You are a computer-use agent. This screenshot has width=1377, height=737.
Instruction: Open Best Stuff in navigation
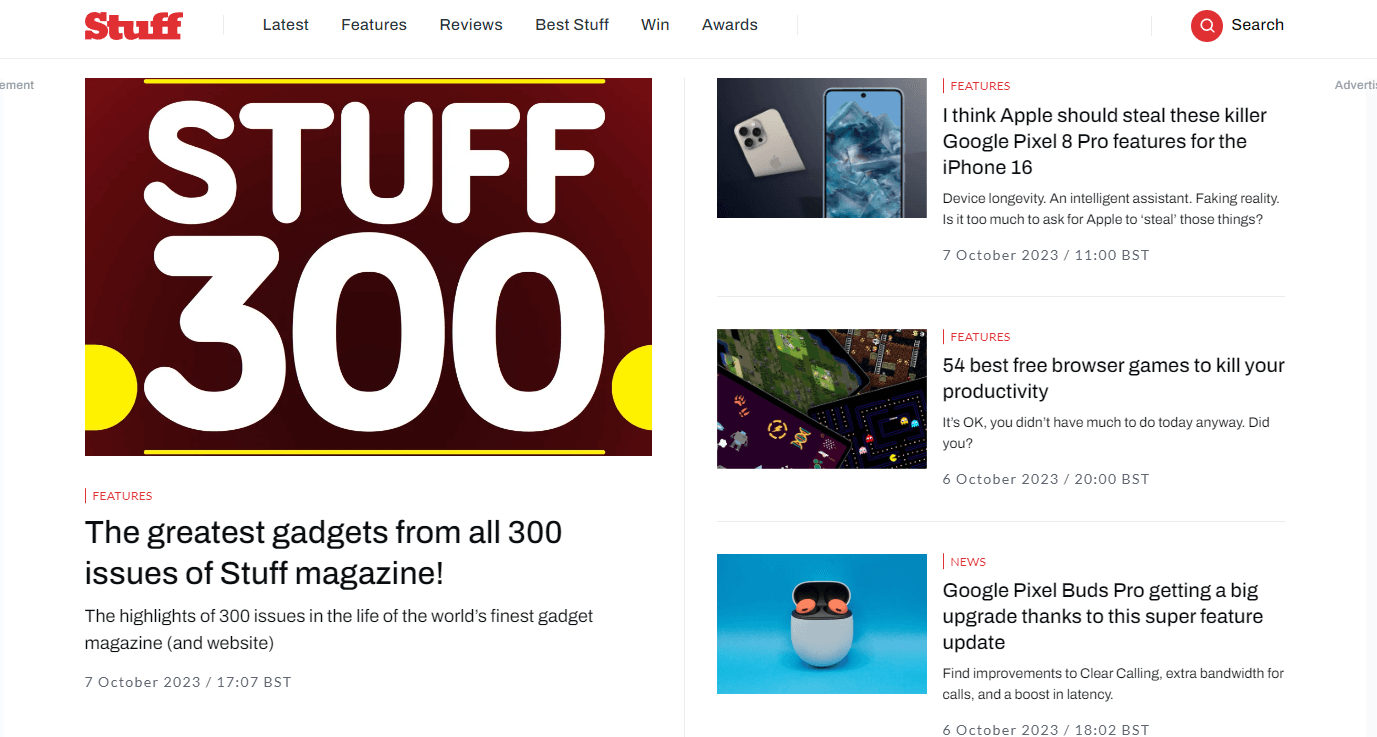tap(572, 25)
